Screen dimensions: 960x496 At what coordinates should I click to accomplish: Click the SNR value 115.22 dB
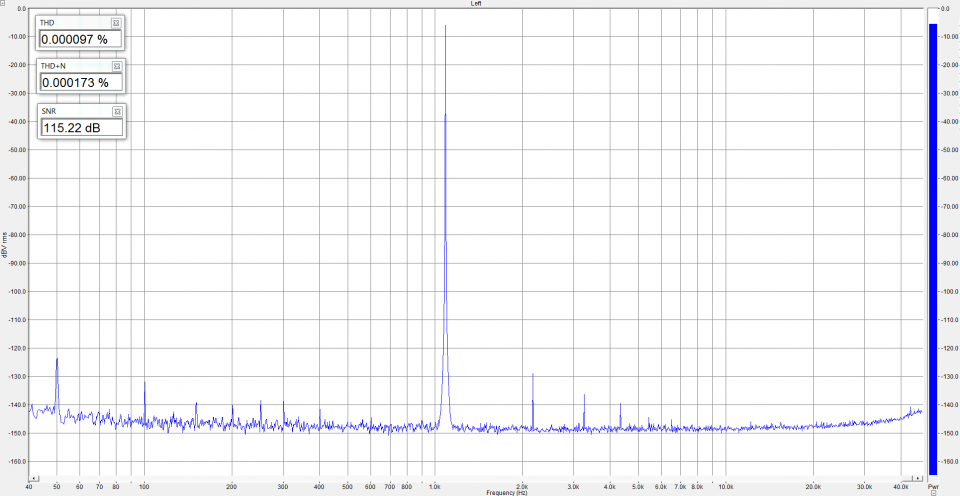80,128
